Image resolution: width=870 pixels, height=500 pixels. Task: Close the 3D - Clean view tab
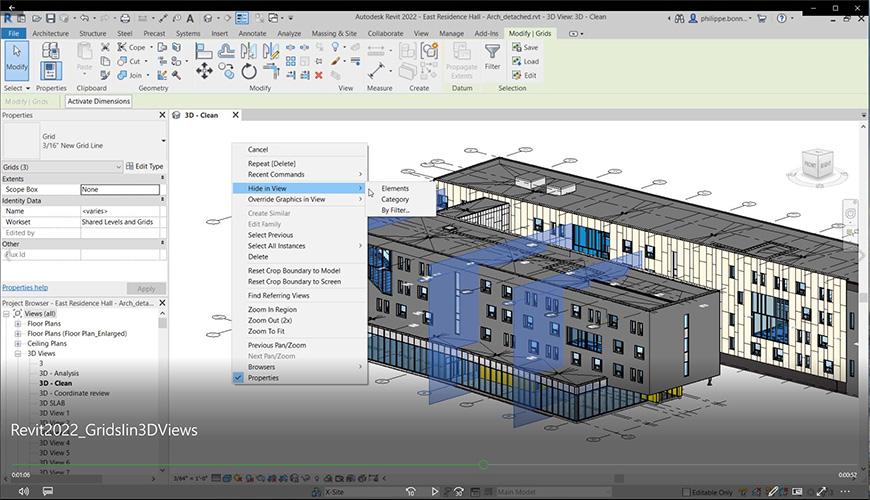(235, 115)
